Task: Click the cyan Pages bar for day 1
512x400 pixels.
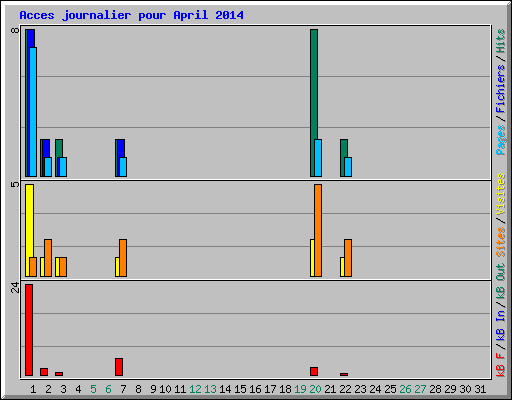Action: pyautogui.click(x=33, y=112)
